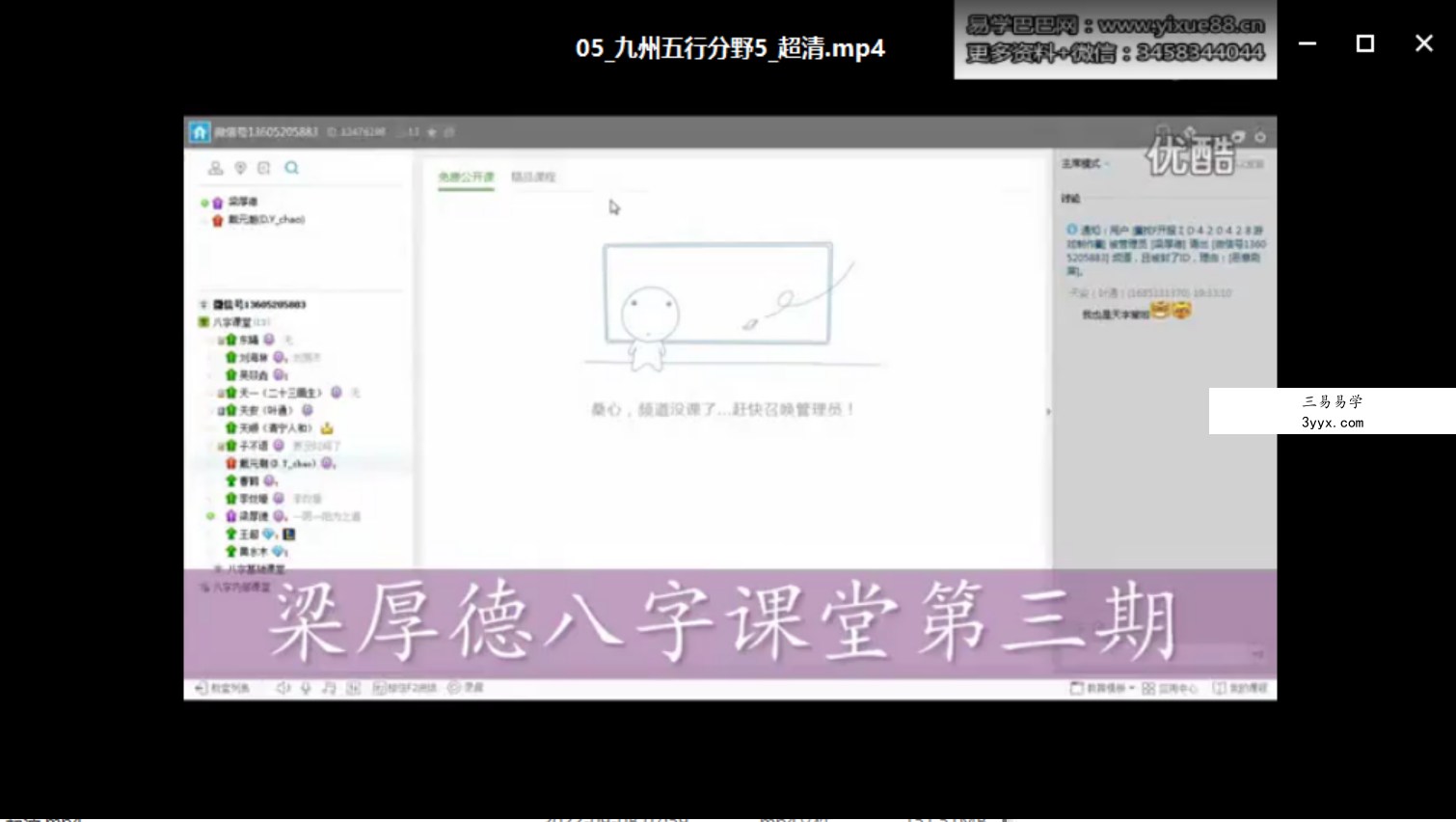The image size is (1456, 822).
Task: Click the 录音 record button in bottom toolbar
Action: coord(466,688)
